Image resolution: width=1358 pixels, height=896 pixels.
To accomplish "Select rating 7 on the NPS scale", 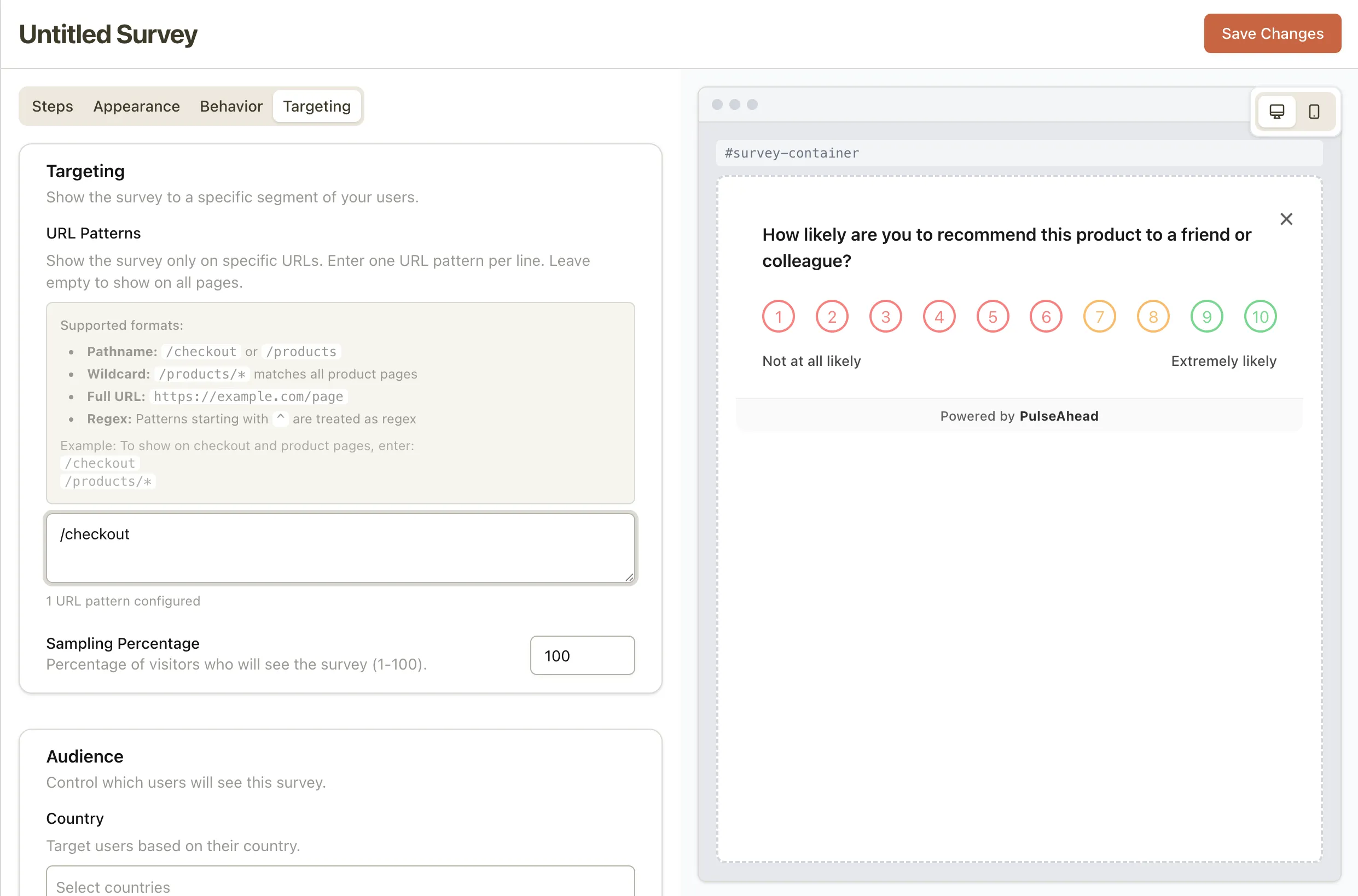I will click(x=1099, y=316).
